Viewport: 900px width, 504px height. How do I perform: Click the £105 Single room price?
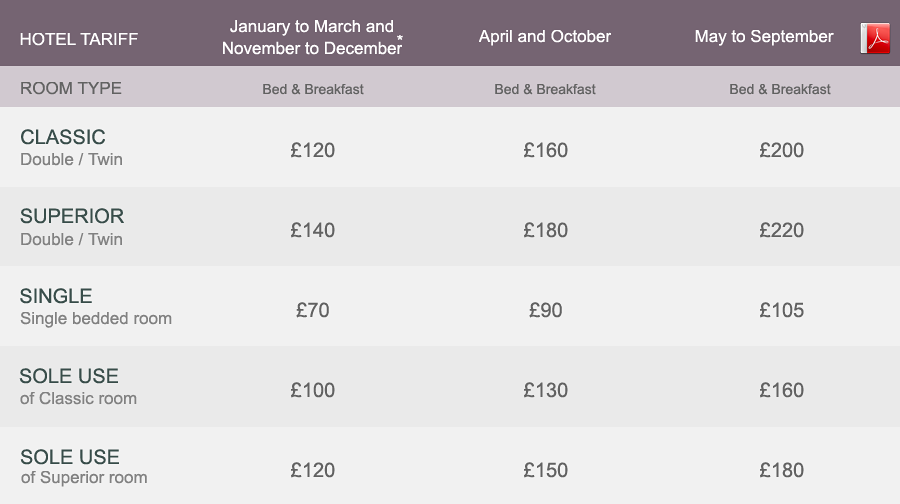(x=781, y=310)
